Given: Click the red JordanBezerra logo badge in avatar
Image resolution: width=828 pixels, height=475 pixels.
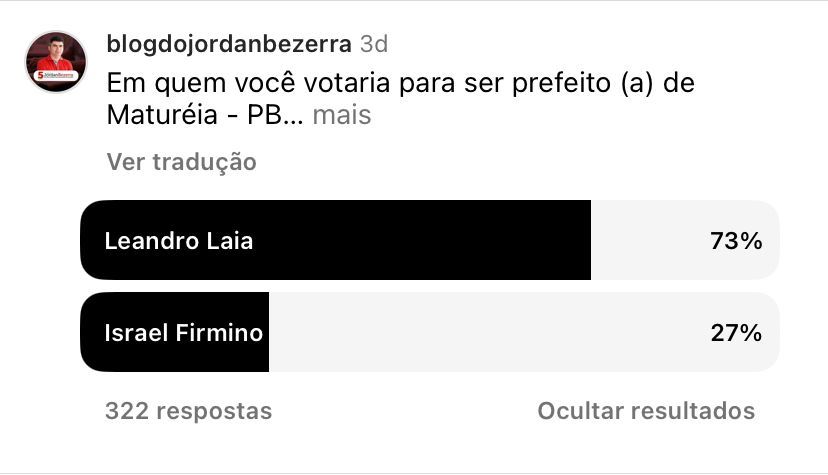Looking at the screenshot, I should (56, 75).
